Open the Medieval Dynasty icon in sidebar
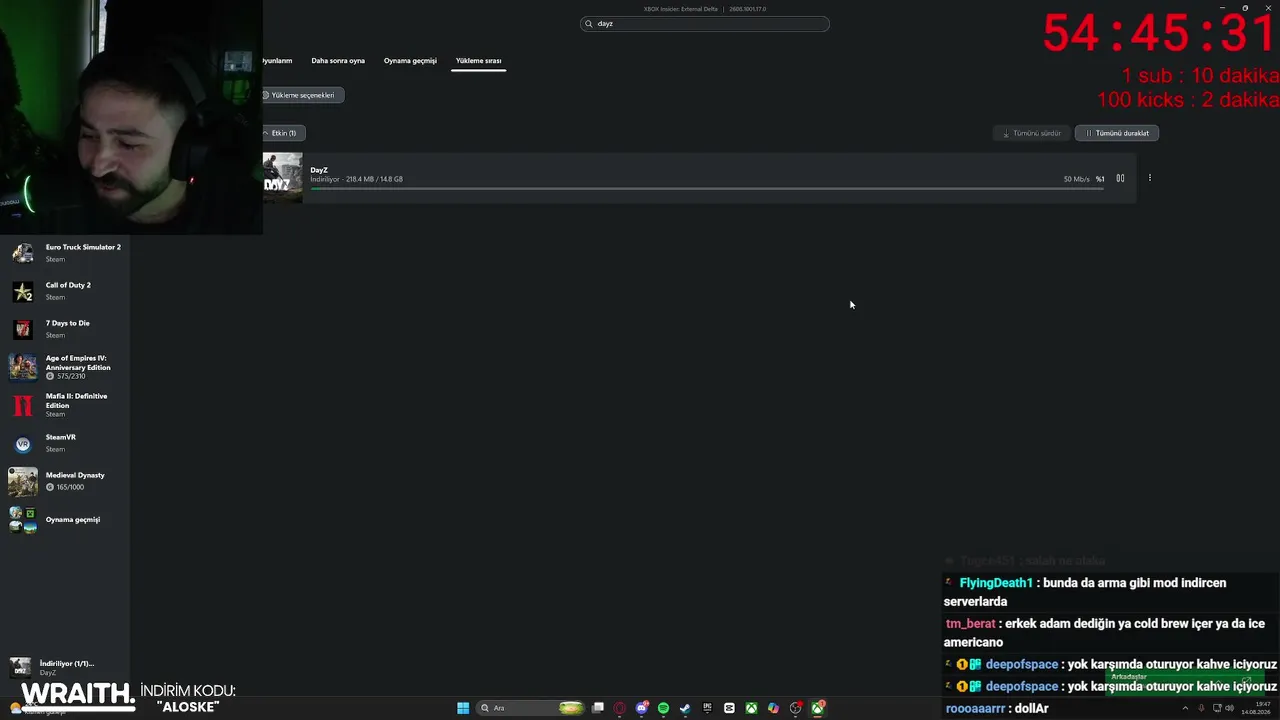The image size is (1280, 720). coord(23,481)
